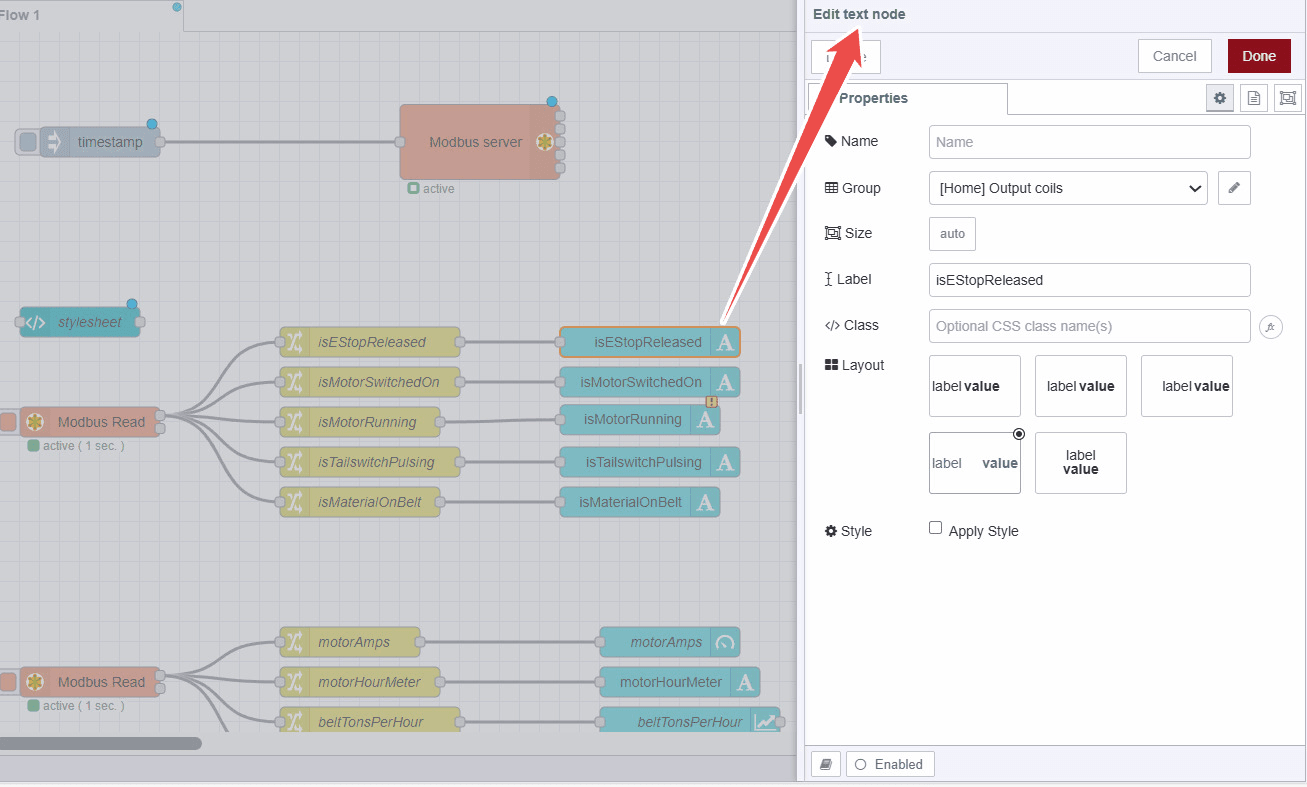Click the warning badge on isMotorRunning node
The width and height of the screenshot is (1307, 787).
click(711, 400)
